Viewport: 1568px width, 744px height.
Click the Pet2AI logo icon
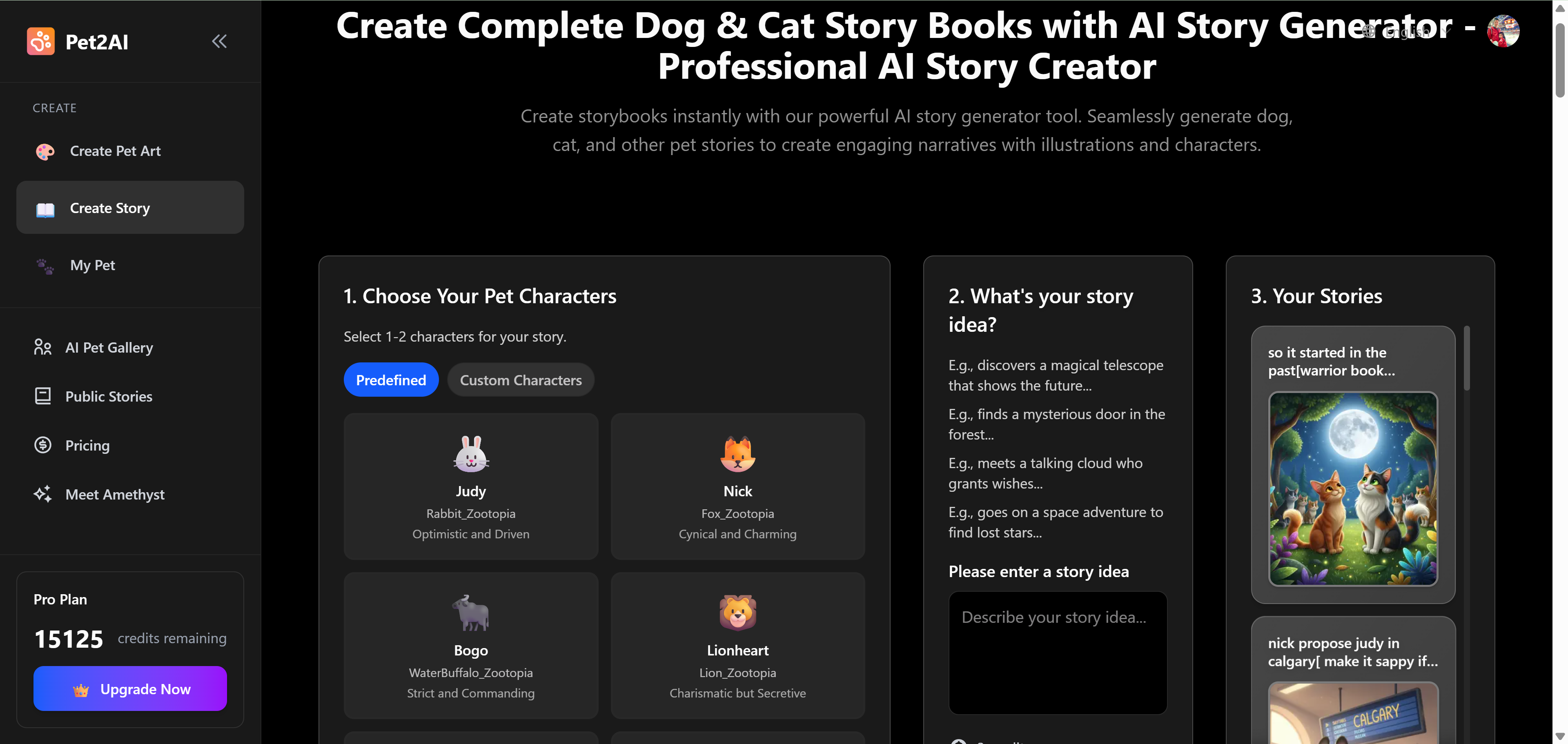pos(40,41)
